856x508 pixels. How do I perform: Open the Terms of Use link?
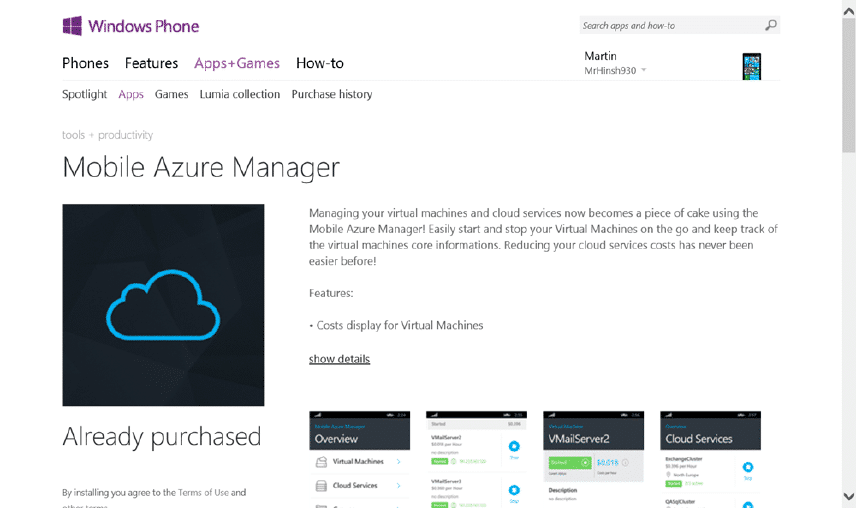[203, 492]
